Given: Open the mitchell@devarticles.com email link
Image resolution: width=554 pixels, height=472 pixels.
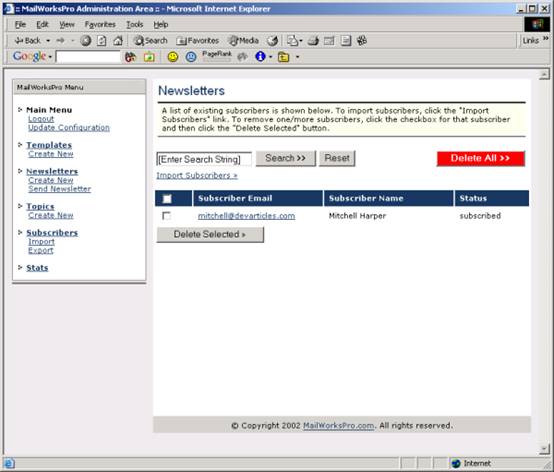Looking at the screenshot, I should point(246,216).
